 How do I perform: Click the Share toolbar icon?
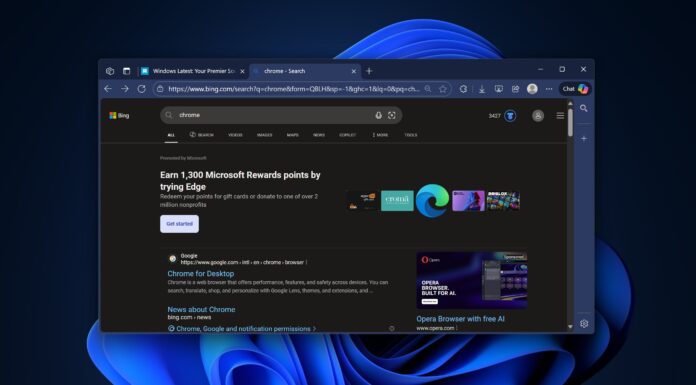515,89
